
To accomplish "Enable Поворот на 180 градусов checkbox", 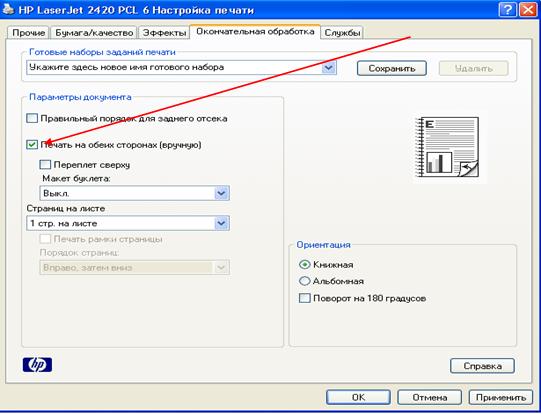I will coord(304,298).
